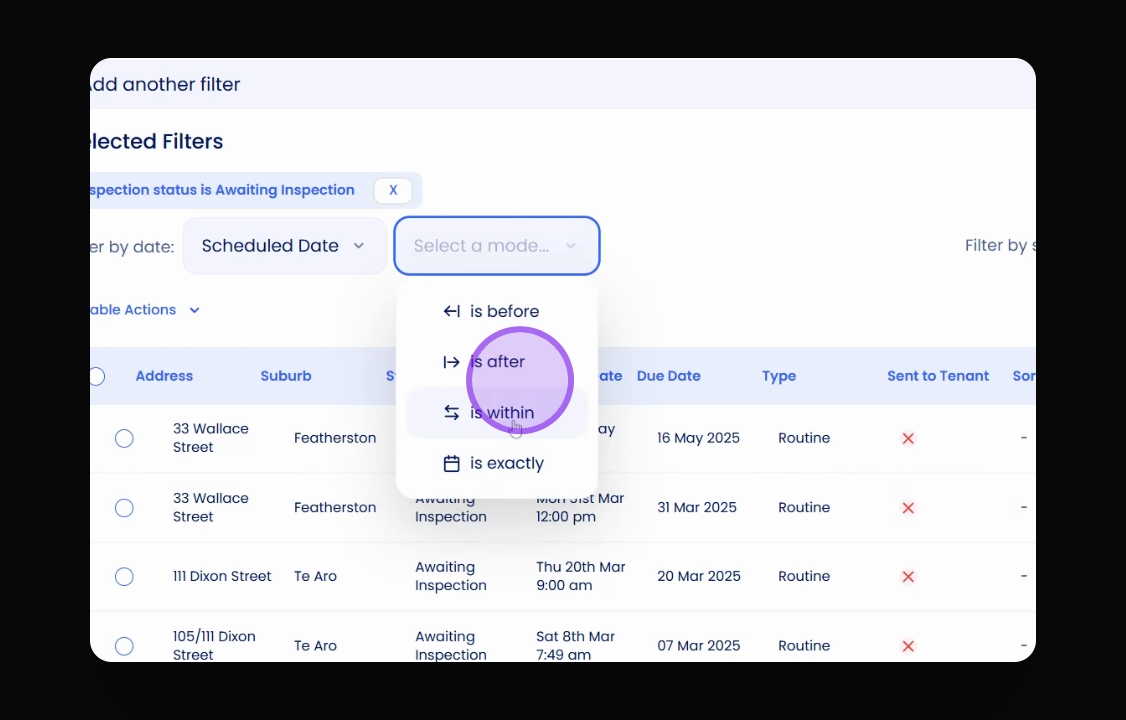Select the row with due date 31 Mar 2025
Image resolution: width=1126 pixels, height=720 pixels.
point(124,508)
